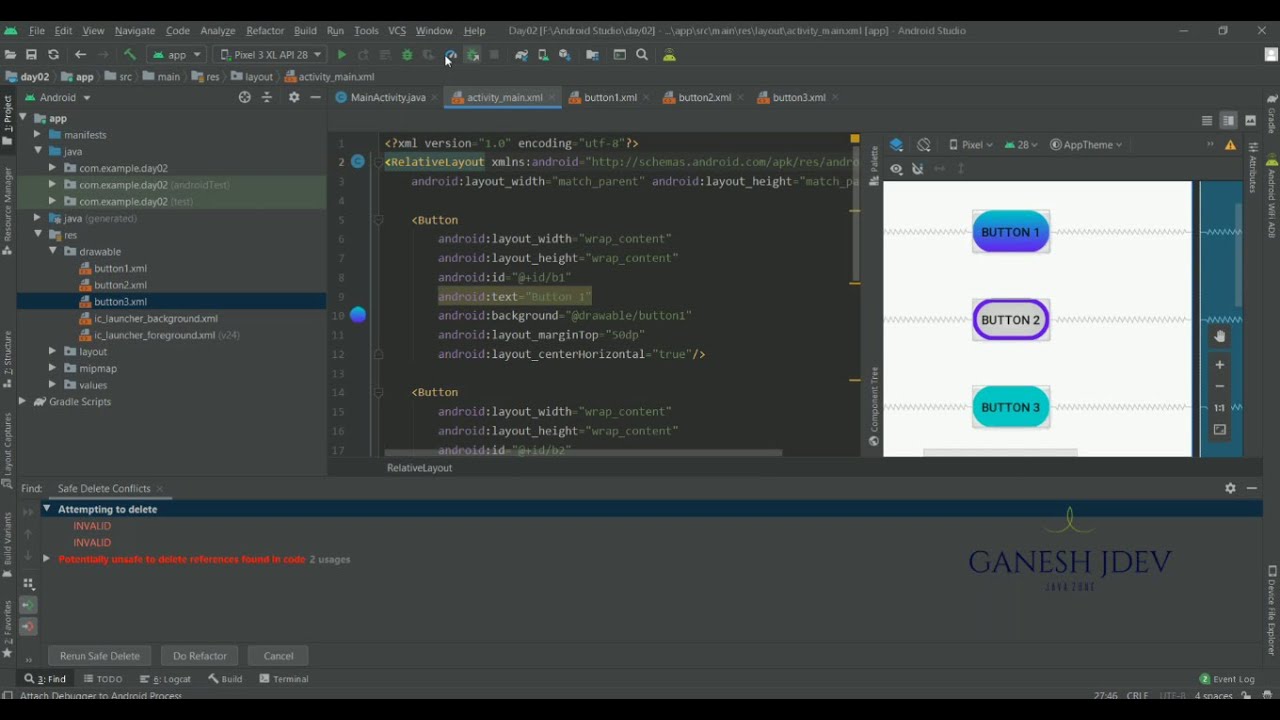Select button3.xml in drawable folder

(x=120, y=302)
